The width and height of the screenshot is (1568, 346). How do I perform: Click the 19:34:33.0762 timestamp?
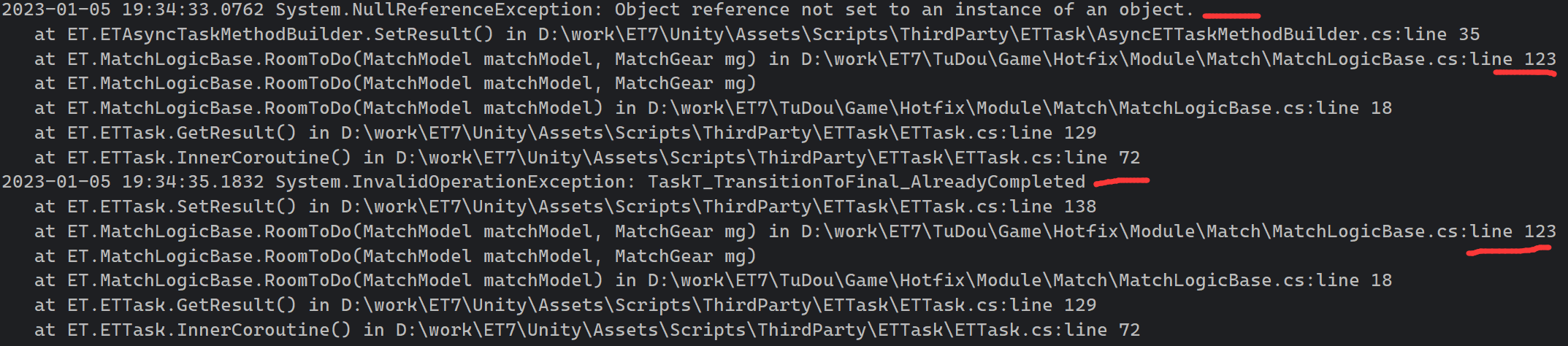(x=193, y=10)
